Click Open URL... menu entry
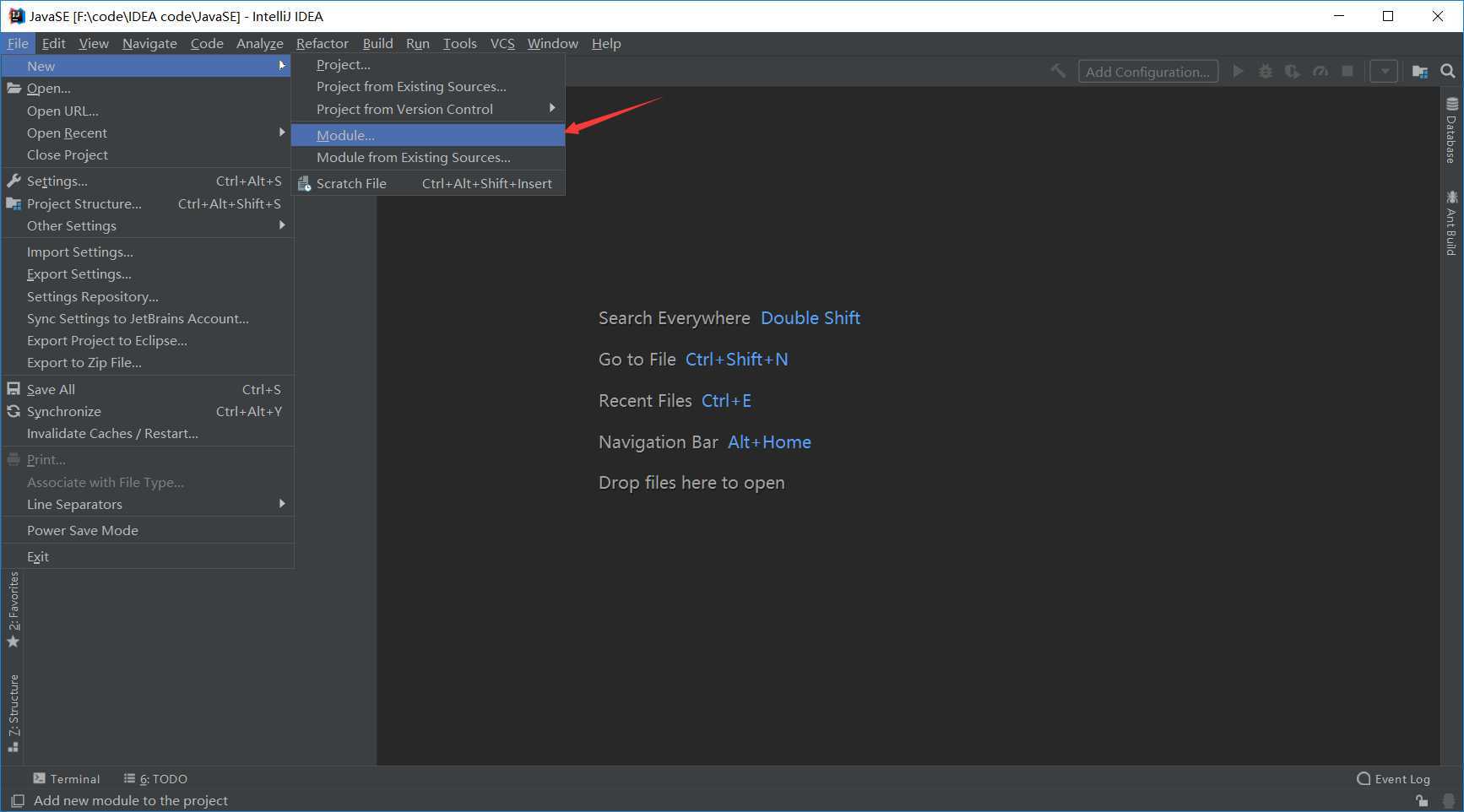 click(x=147, y=111)
